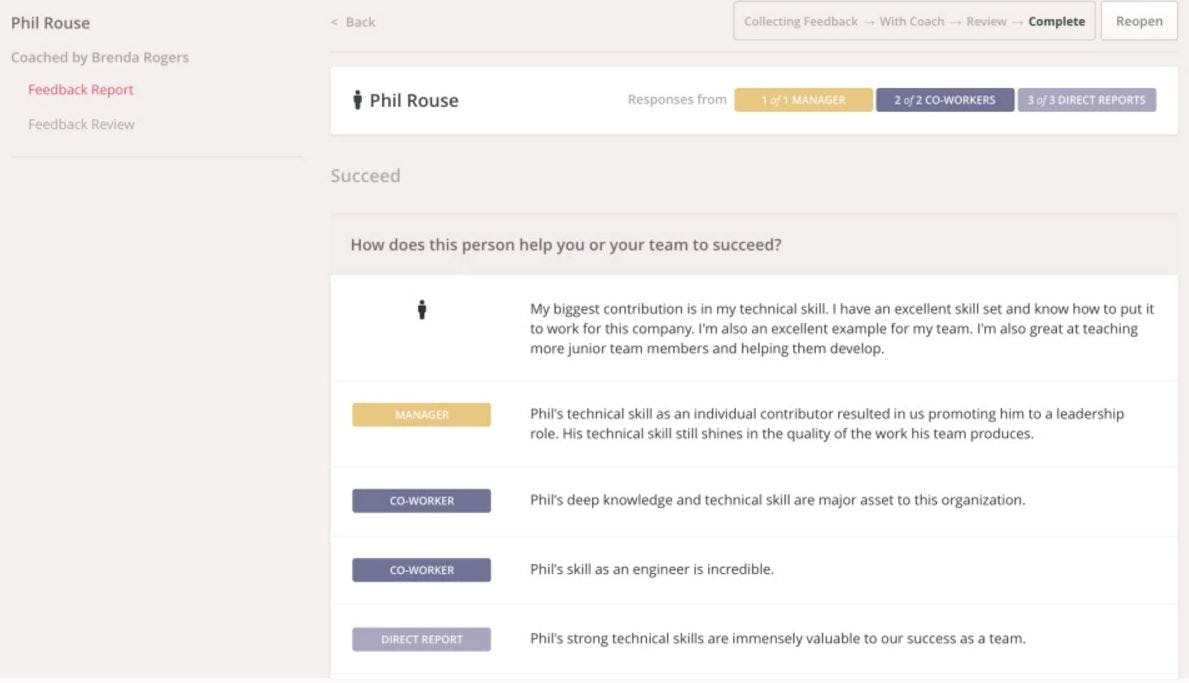Image resolution: width=1189 pixels, height=683 pixels.
Task: Collapse the 'How does this person help' question panel
Action: coord(567,244)
